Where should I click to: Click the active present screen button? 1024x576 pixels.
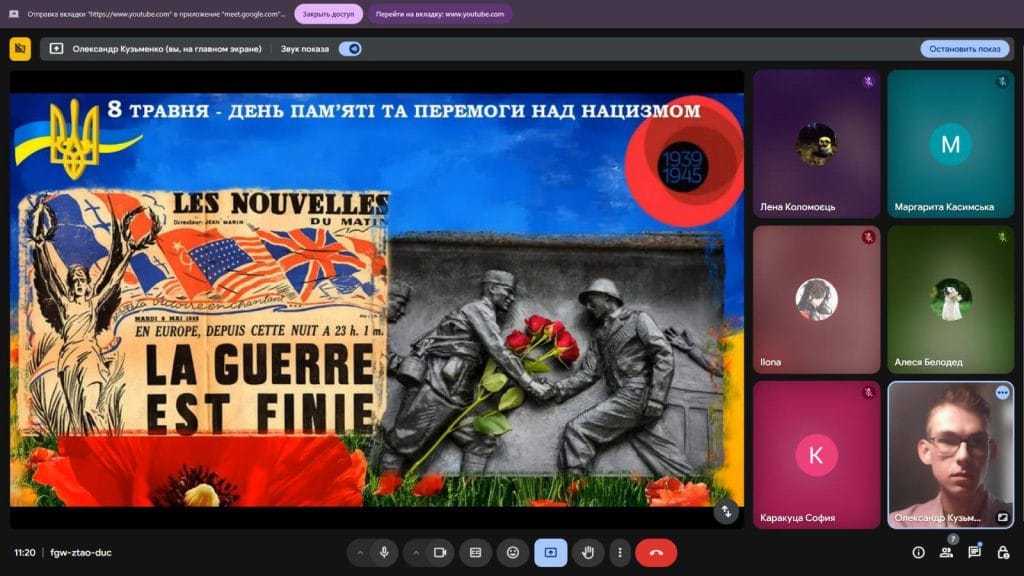[x=551, y=552]
